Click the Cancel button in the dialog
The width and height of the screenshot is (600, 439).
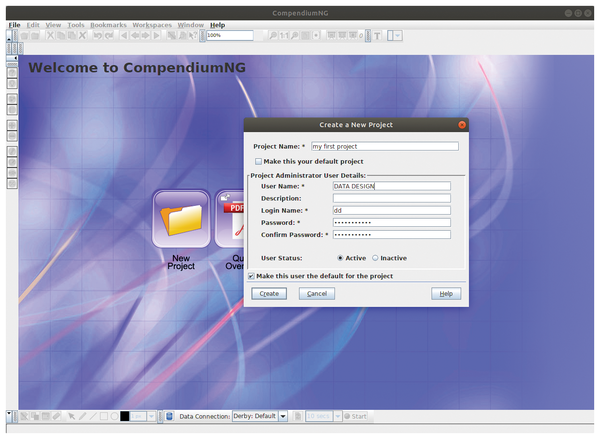tap(317, 294)
